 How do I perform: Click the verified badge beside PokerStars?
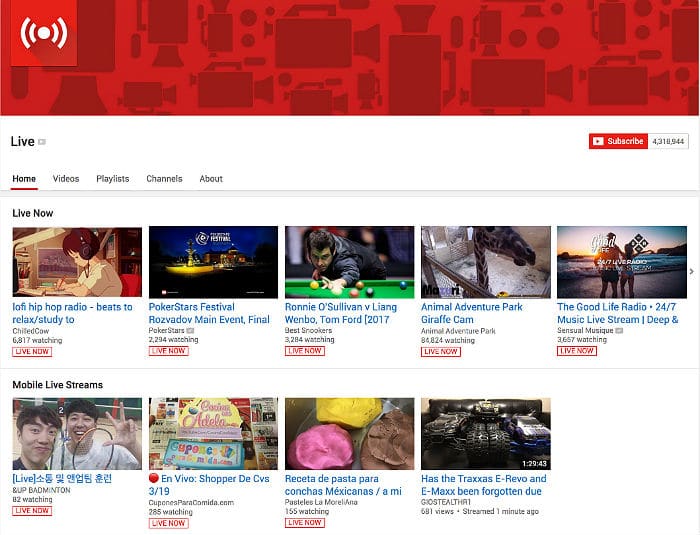(x=190, y=331)
